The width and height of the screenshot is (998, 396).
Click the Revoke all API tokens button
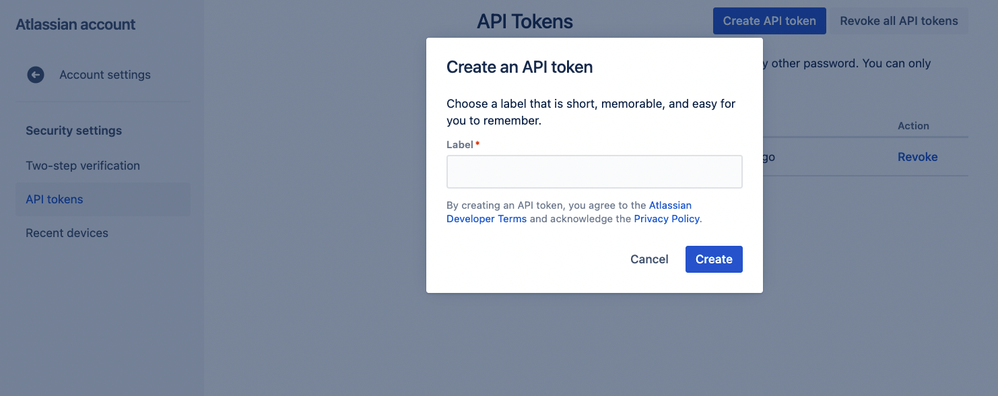pyautogui.click(x=899, y=21)
